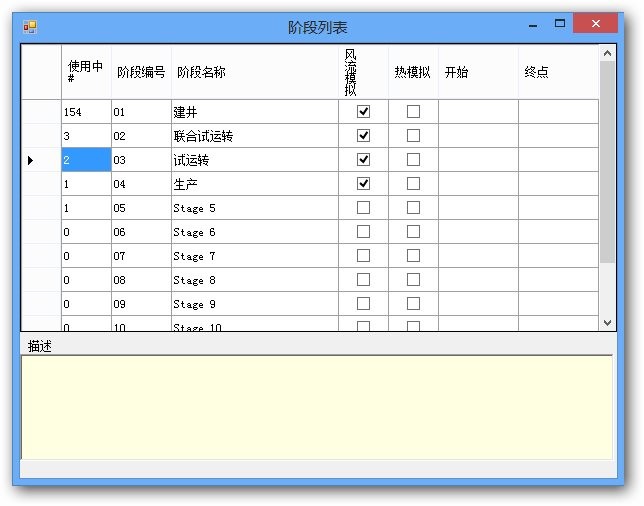The width and height of the screenshot is (644, 506).
Task: Click the 开始 cell for stage 建井
Action: coord(478,112)
